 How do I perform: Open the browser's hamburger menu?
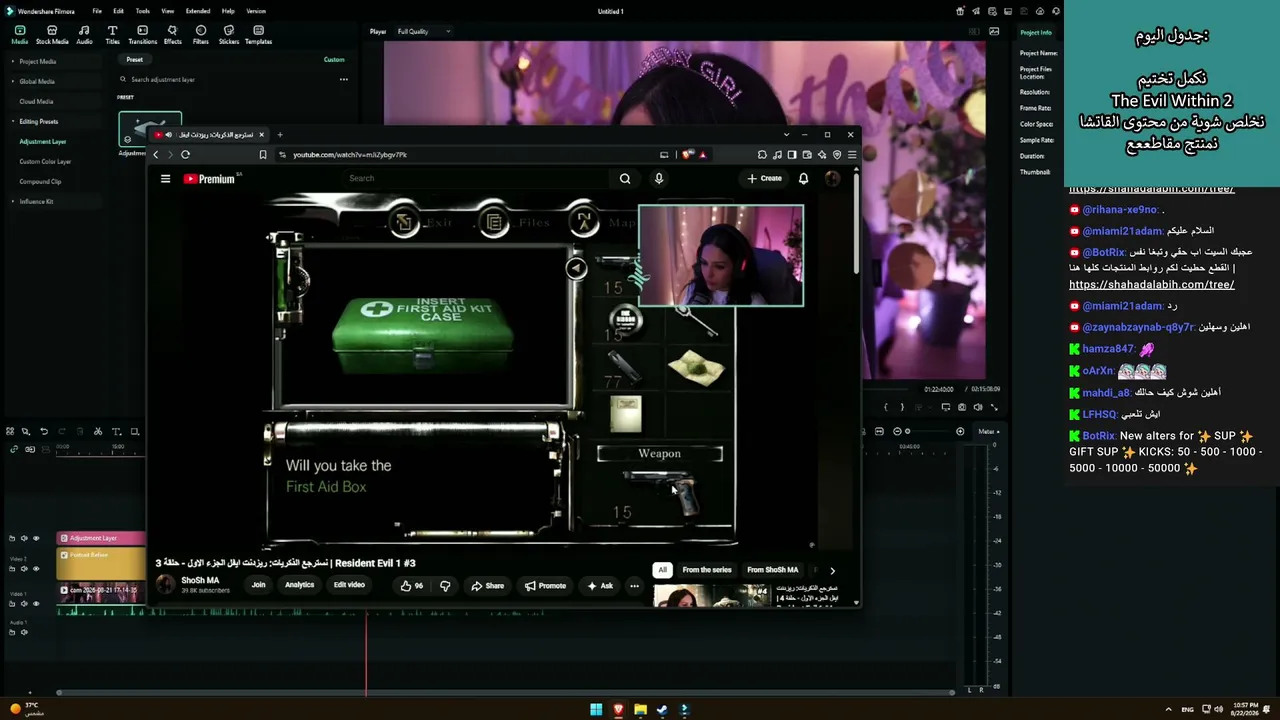click(x=851, y=154)
